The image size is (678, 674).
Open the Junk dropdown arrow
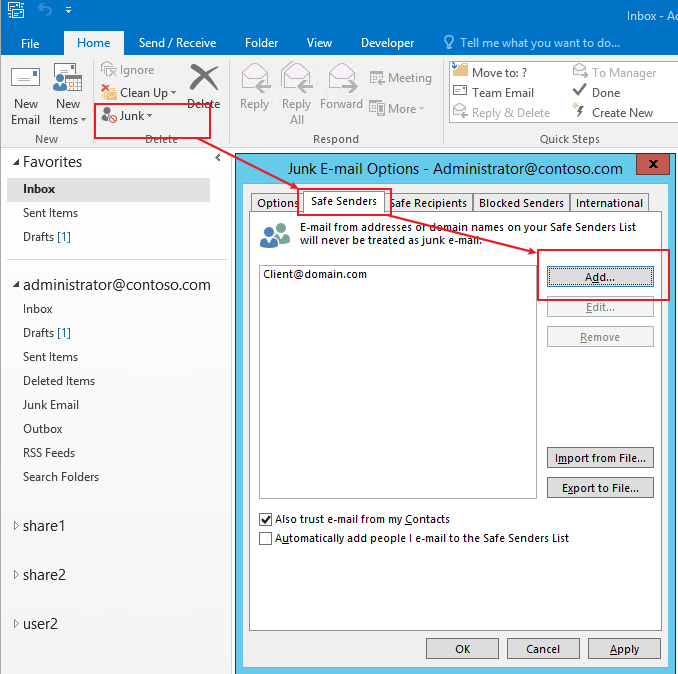coord(149,116)
